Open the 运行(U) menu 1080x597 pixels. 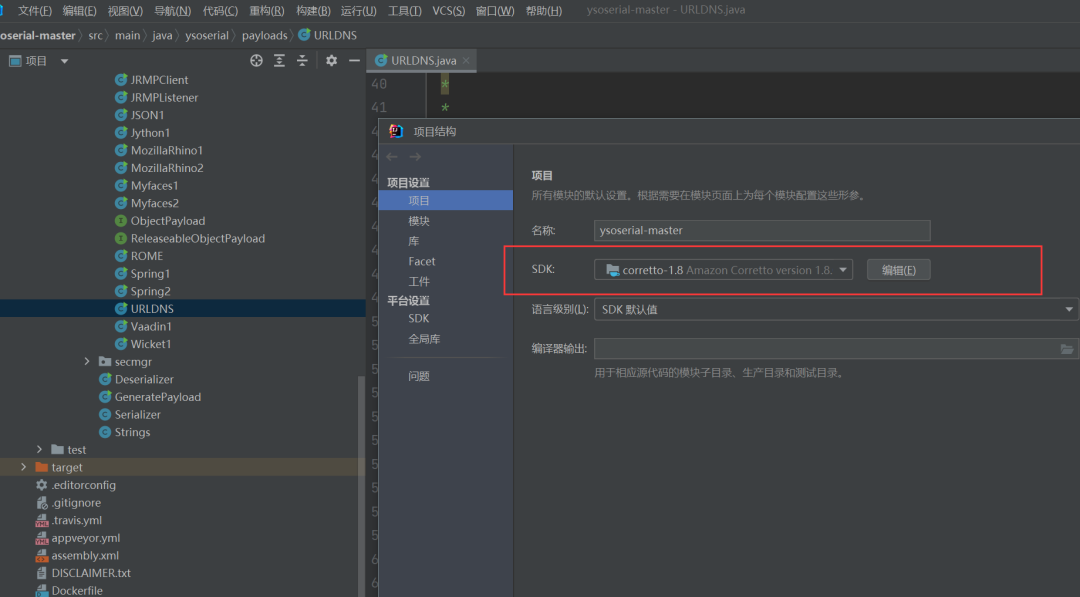[x=358, y=10]
